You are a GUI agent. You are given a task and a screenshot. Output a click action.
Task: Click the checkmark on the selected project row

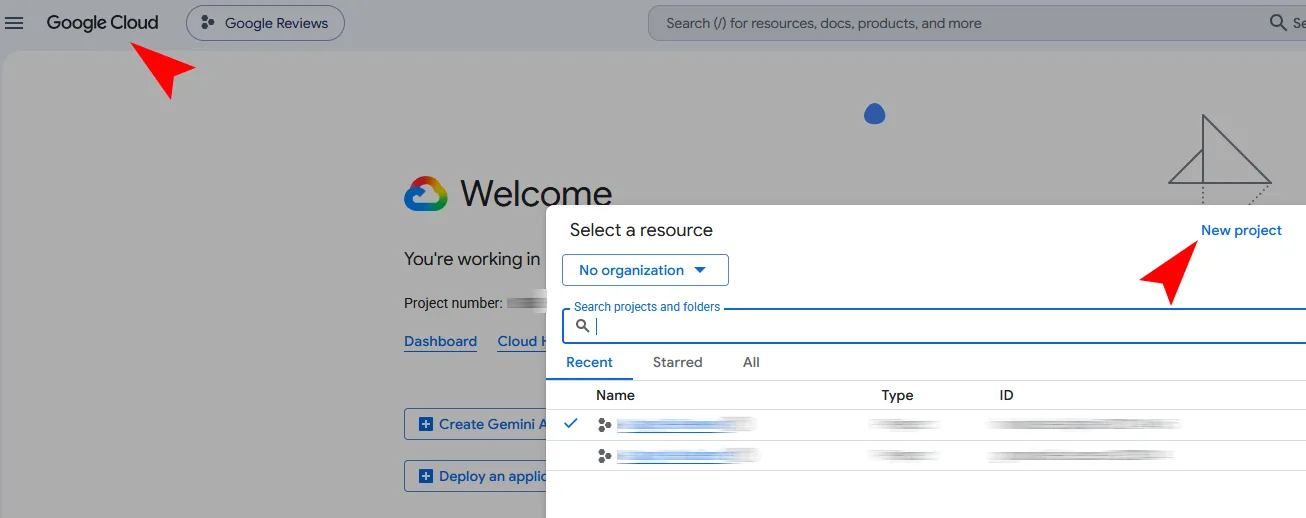point(571,424)
